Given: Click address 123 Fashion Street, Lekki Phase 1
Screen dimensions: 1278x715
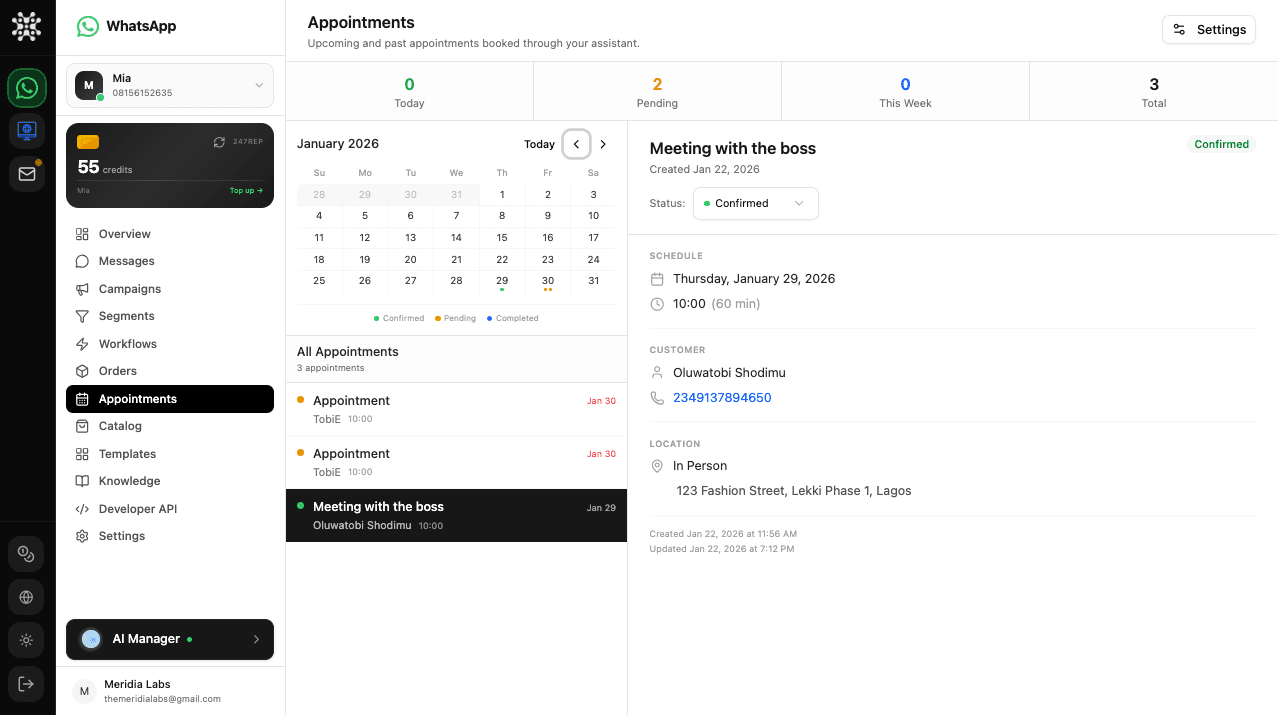Looking at the screenshot, I should click(x=794, y=491).
